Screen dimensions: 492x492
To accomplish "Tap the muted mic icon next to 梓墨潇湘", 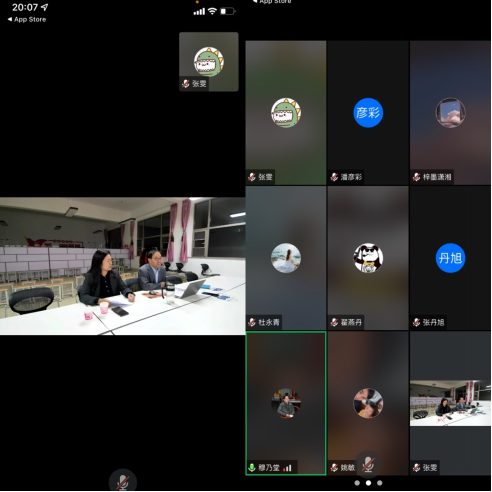I will [x=417, y=177].
